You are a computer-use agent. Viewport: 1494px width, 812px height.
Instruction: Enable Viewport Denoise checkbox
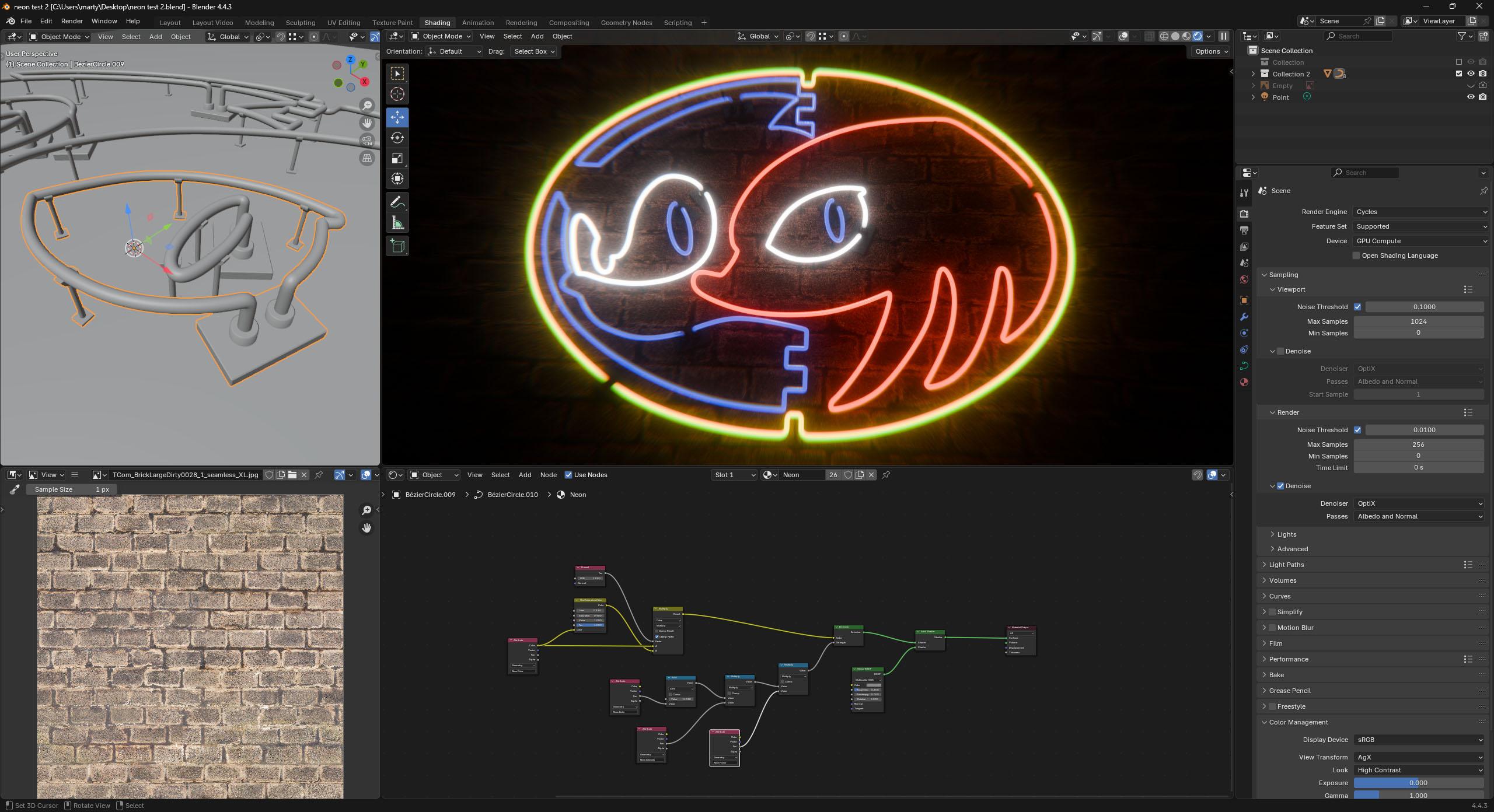coord(1280,351)
